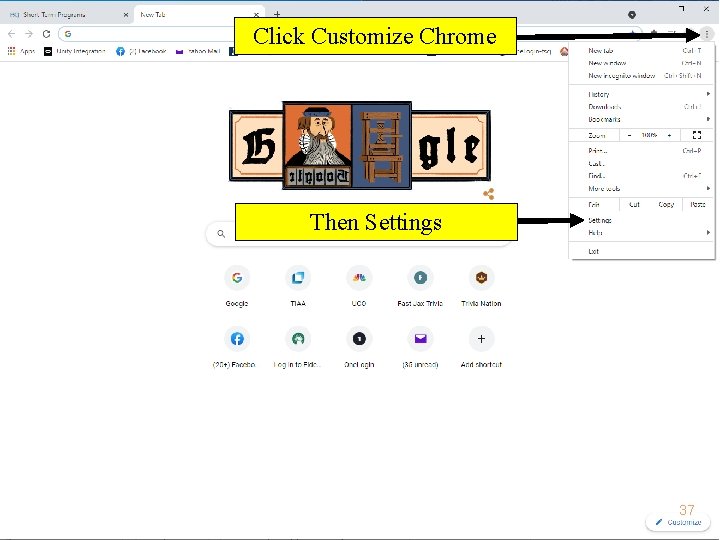
Task: Click the Customize button at bottom right
Action: (x=678, y=522)
